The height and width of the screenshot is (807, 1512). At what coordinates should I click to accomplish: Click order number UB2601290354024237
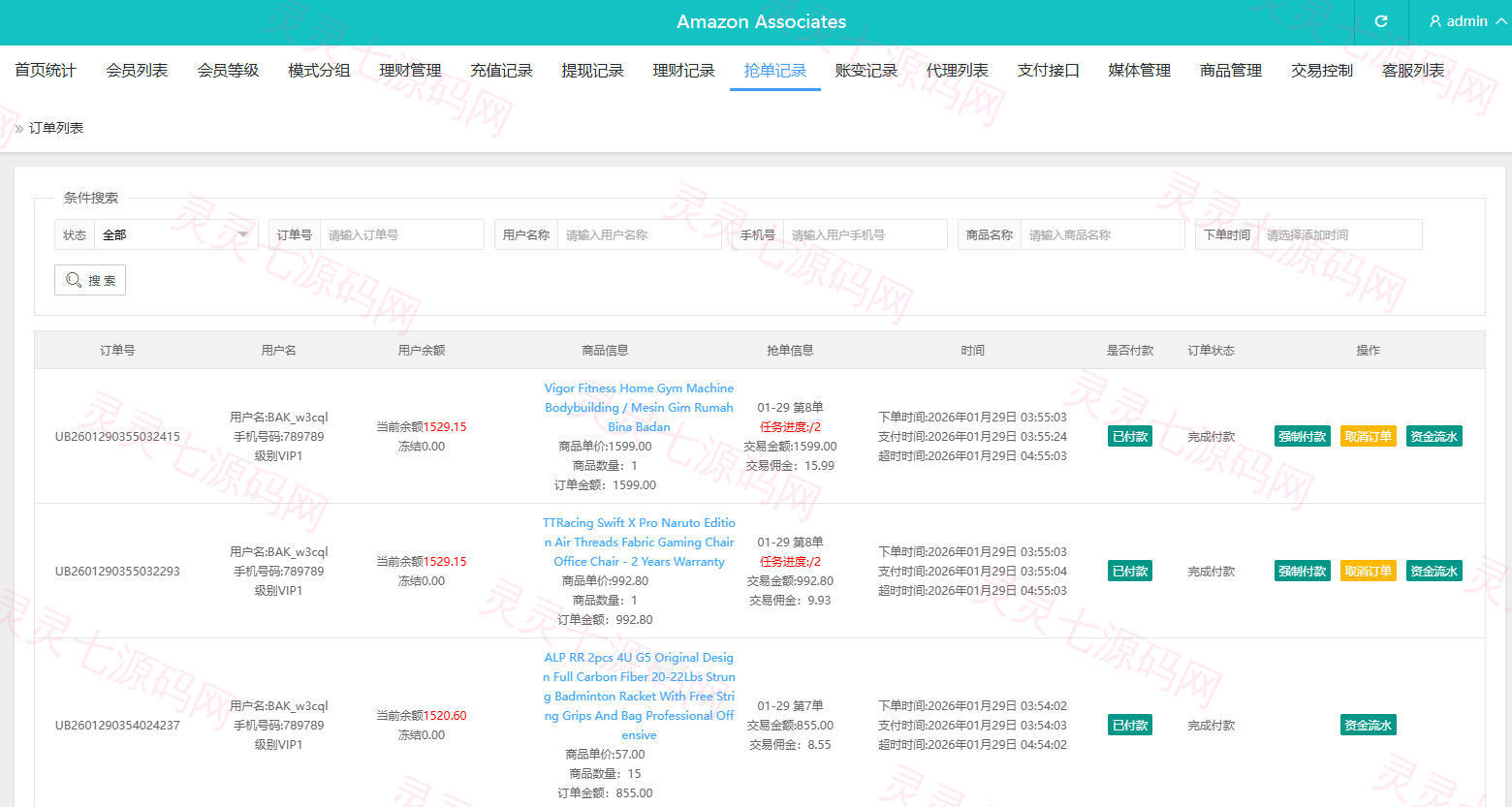coord(117,725)
